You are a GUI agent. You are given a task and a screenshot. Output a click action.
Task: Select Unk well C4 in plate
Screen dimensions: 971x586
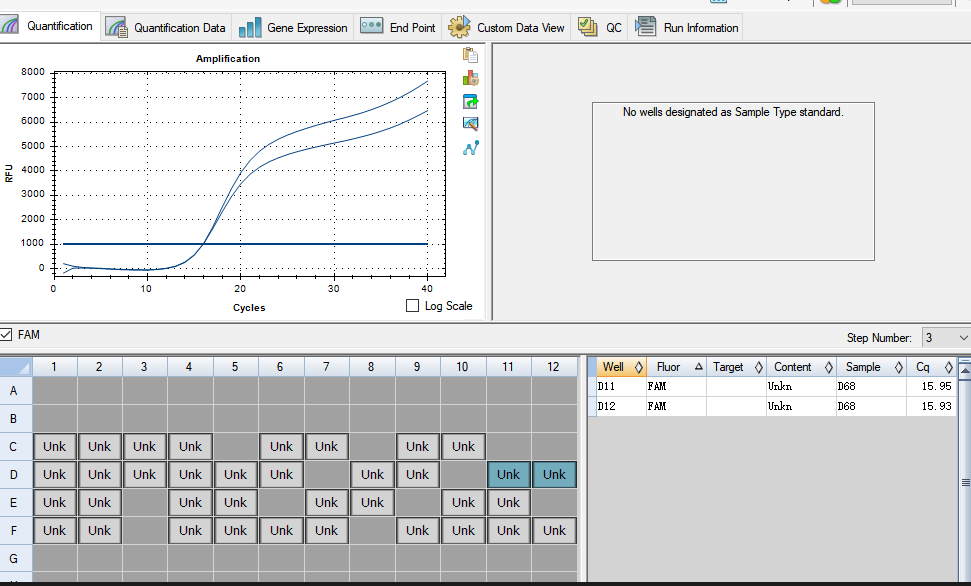190,447
